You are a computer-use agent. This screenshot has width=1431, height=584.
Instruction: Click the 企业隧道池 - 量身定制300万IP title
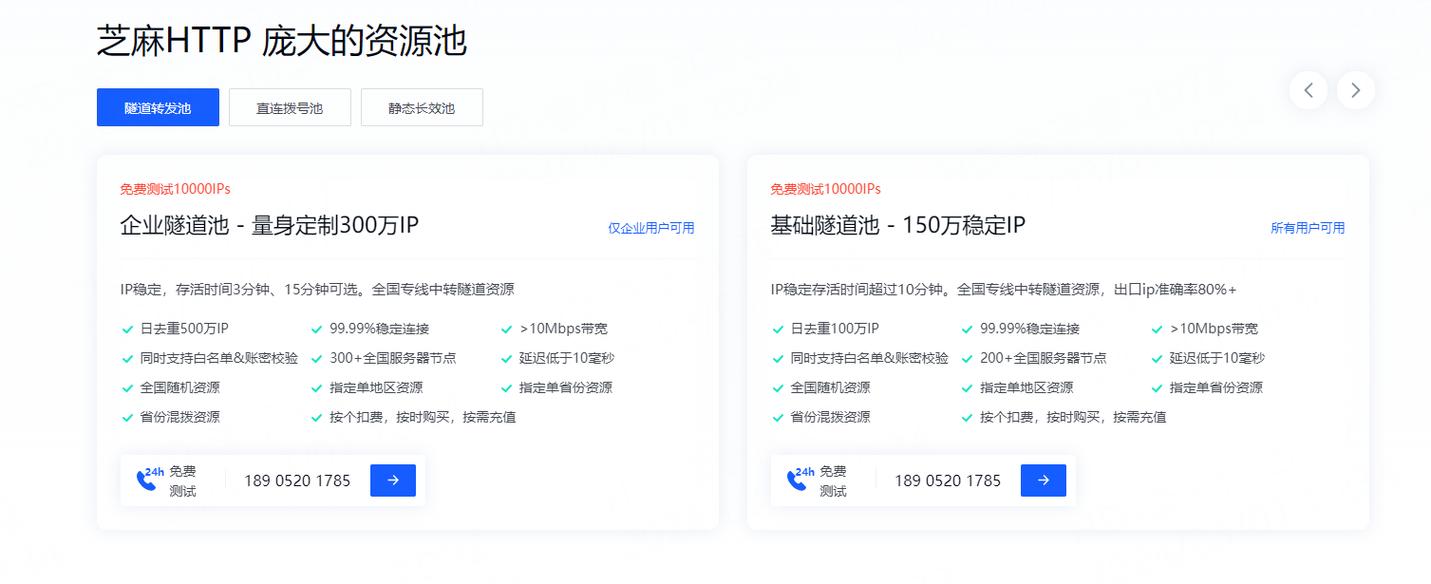point(269,225)
